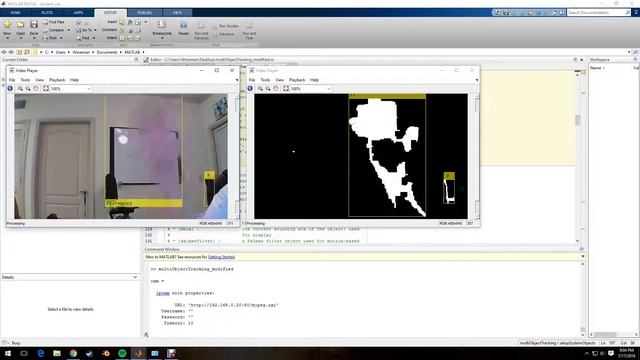Click the MATLAB segment in the address bar
The height and width of the screenshot is (360, 640).
pos(132,52)
